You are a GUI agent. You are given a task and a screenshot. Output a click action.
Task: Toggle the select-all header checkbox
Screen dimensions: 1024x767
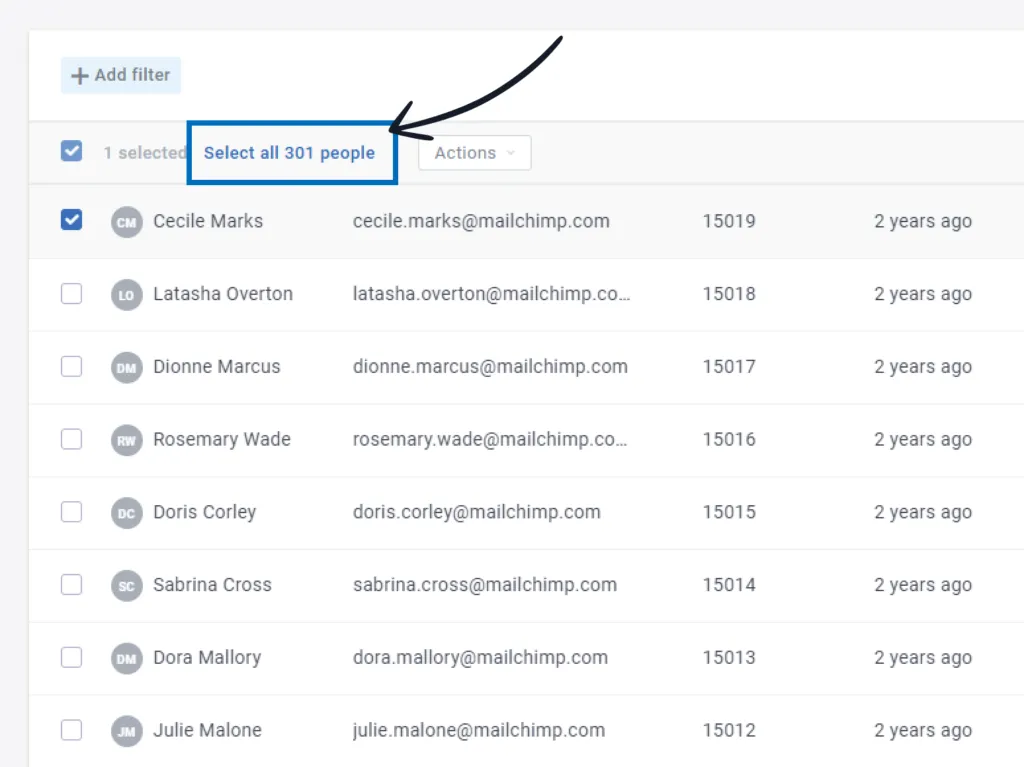72,151
